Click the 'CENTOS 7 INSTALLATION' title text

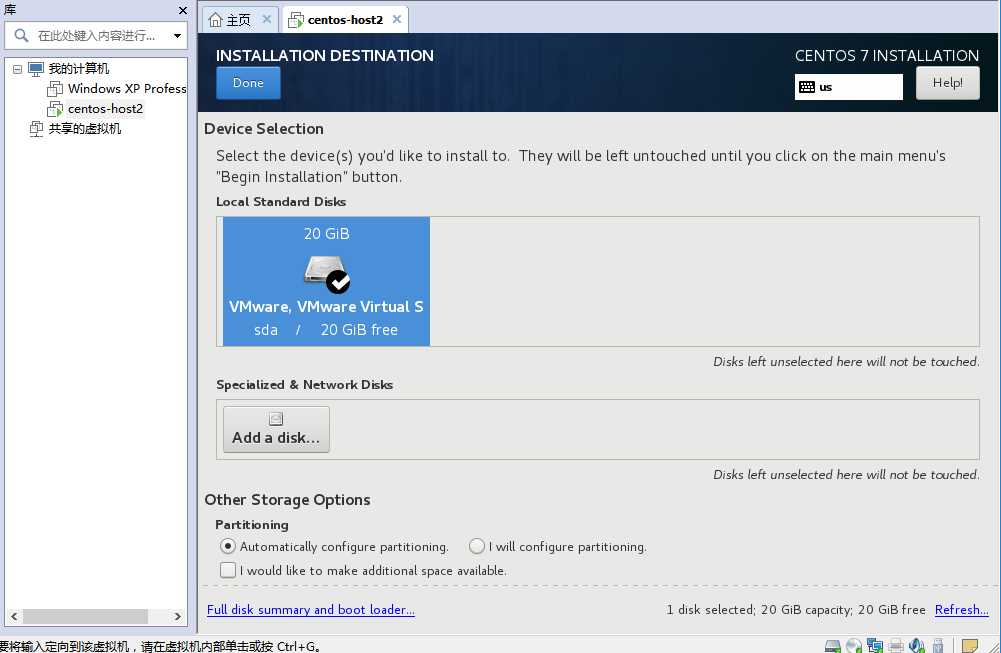click(887, 56)
